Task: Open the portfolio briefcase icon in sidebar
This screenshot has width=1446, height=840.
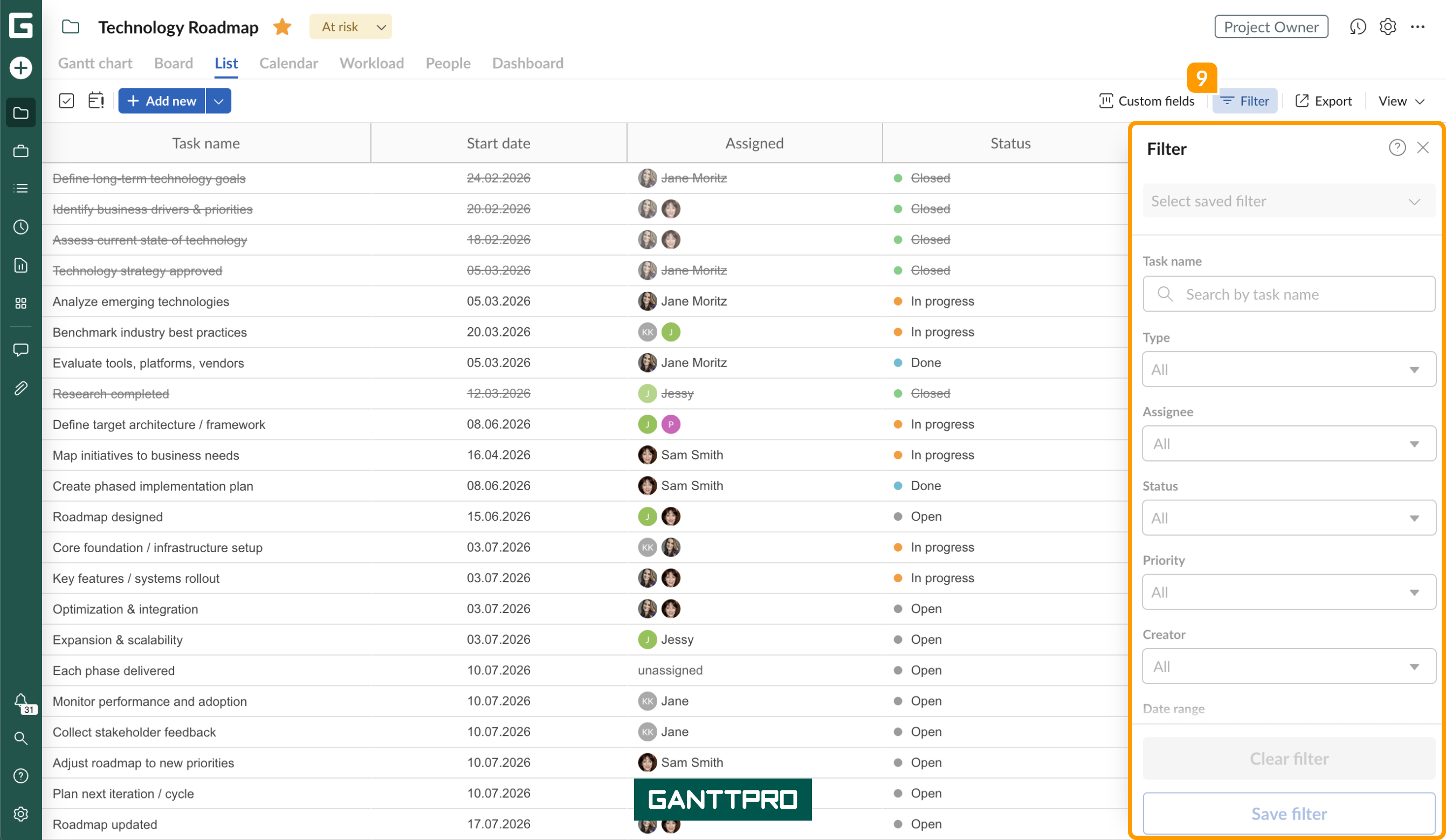Action: point(20,151)
